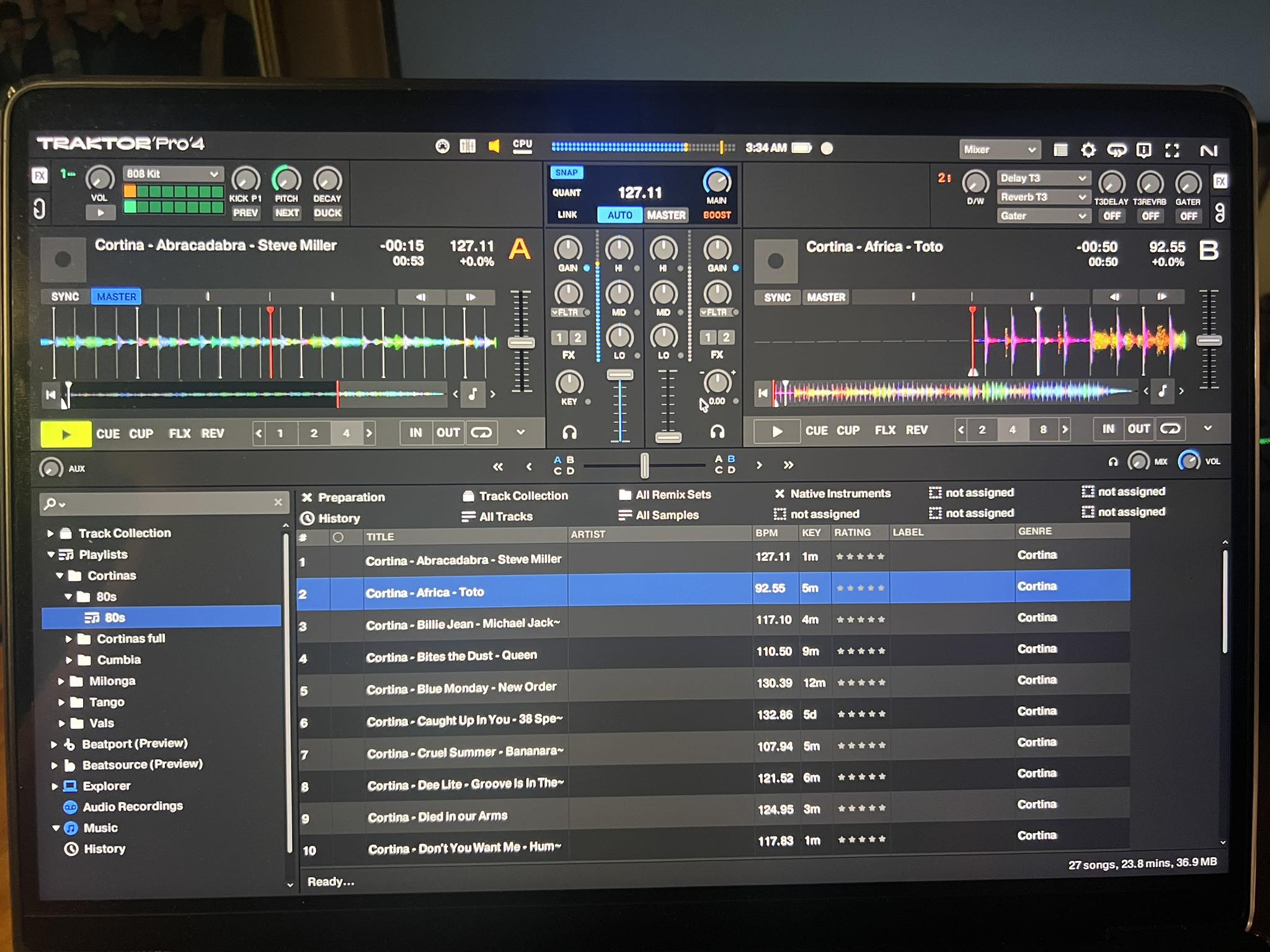The width and height of the screenshot is (1270, 952).
Task: Click the speaker warning icon in header
Action: click(x=494, y=146)
